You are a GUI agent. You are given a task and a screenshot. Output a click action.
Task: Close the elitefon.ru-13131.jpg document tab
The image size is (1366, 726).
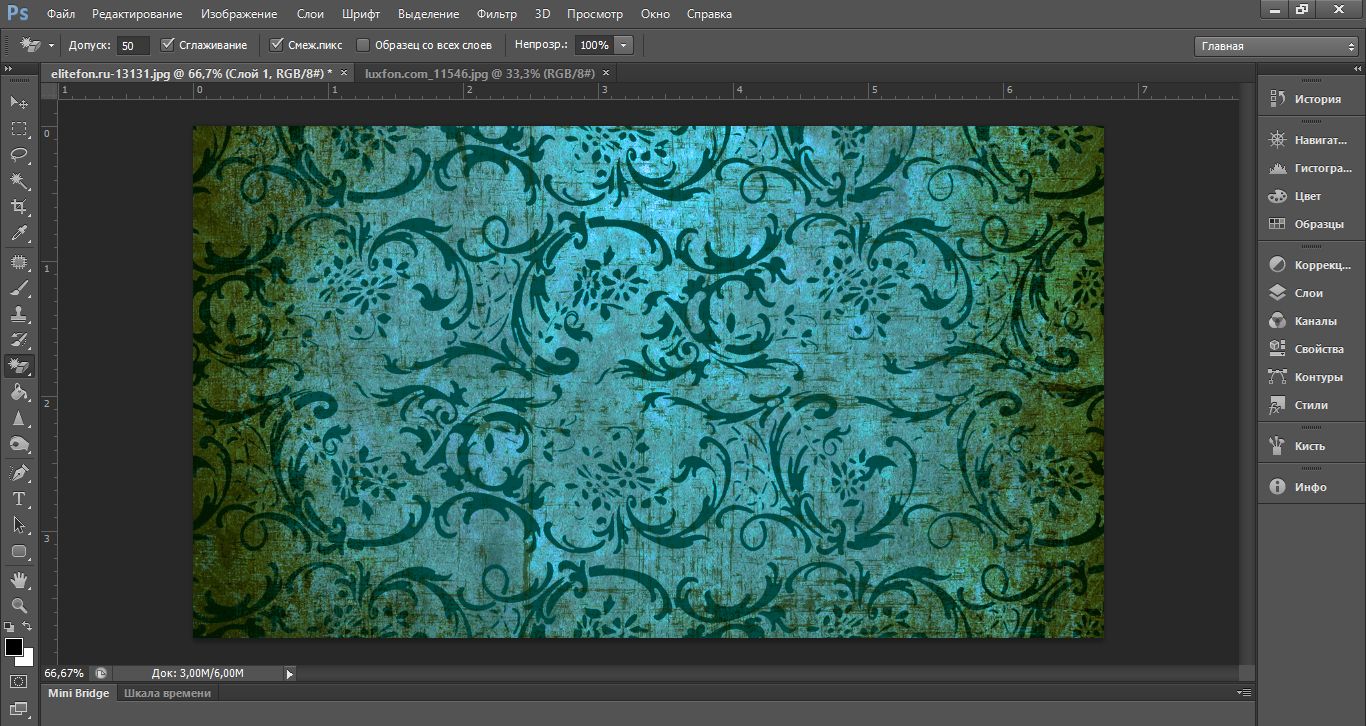[344, 73]
